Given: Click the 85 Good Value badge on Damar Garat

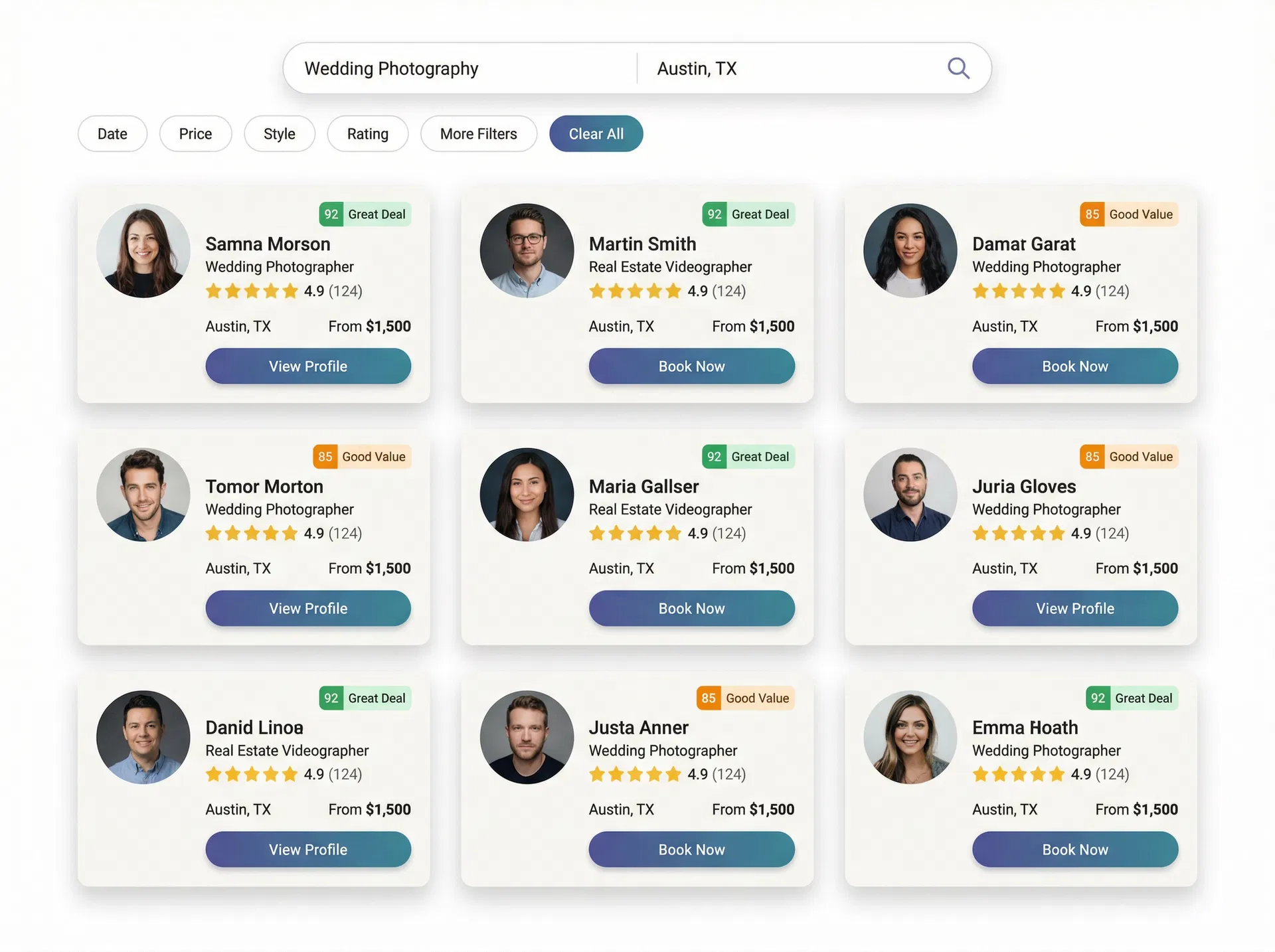Looking at the screenshot, I should (1129, 214).
